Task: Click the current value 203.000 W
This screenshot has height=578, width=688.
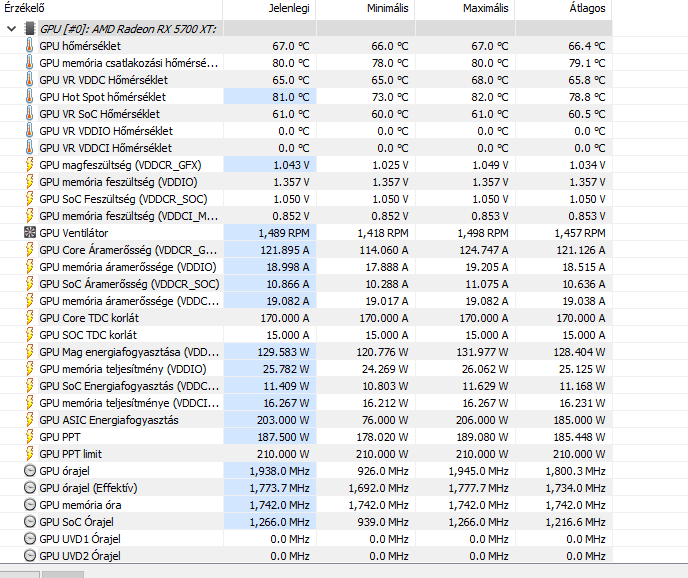Action: 283,420
